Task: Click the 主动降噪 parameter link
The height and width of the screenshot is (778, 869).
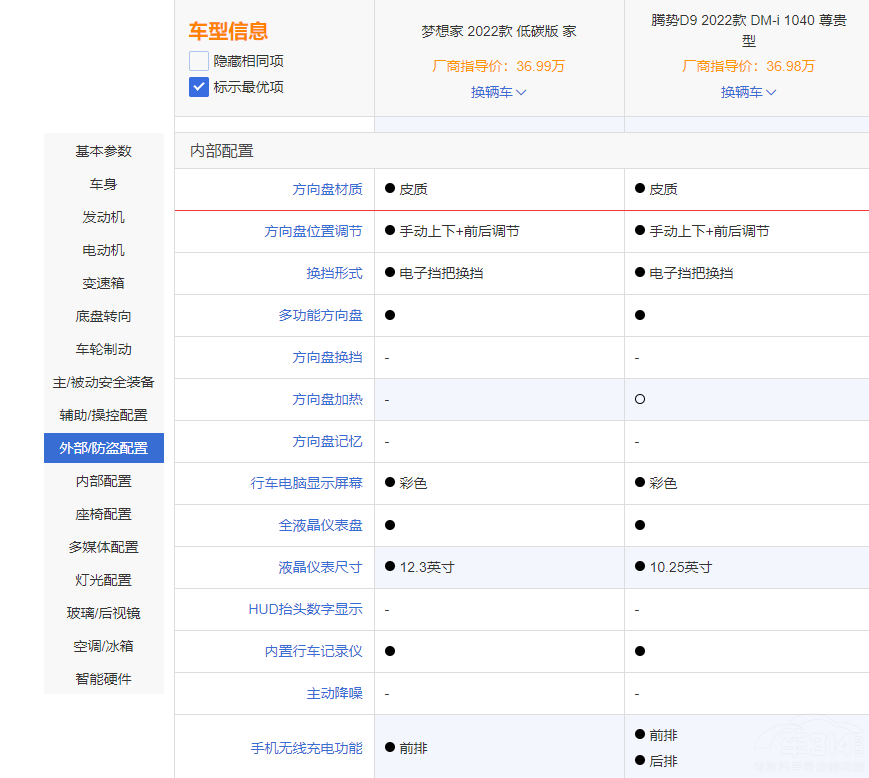Action: tap(334, 693)
